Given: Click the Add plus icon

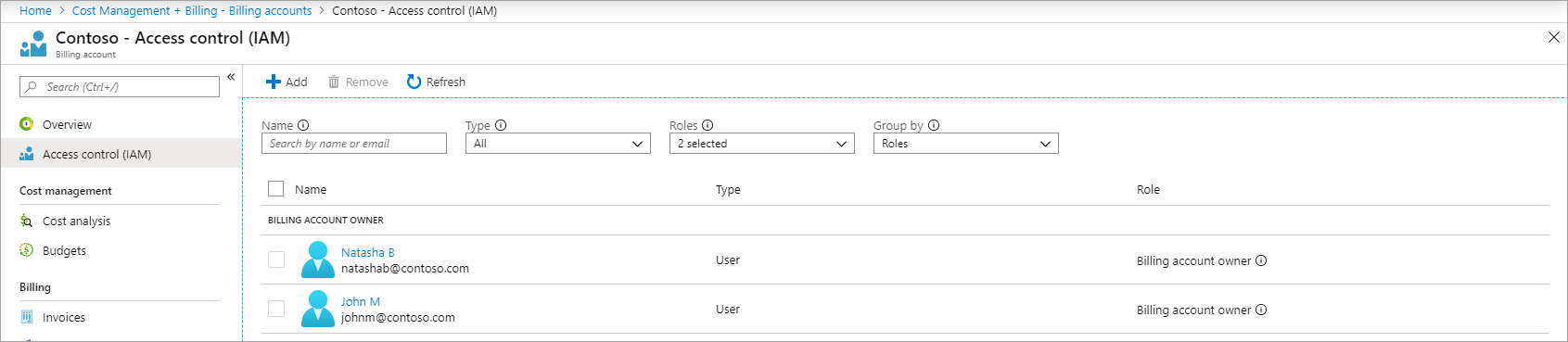Looking at the screenshot, I should point(274,82).
